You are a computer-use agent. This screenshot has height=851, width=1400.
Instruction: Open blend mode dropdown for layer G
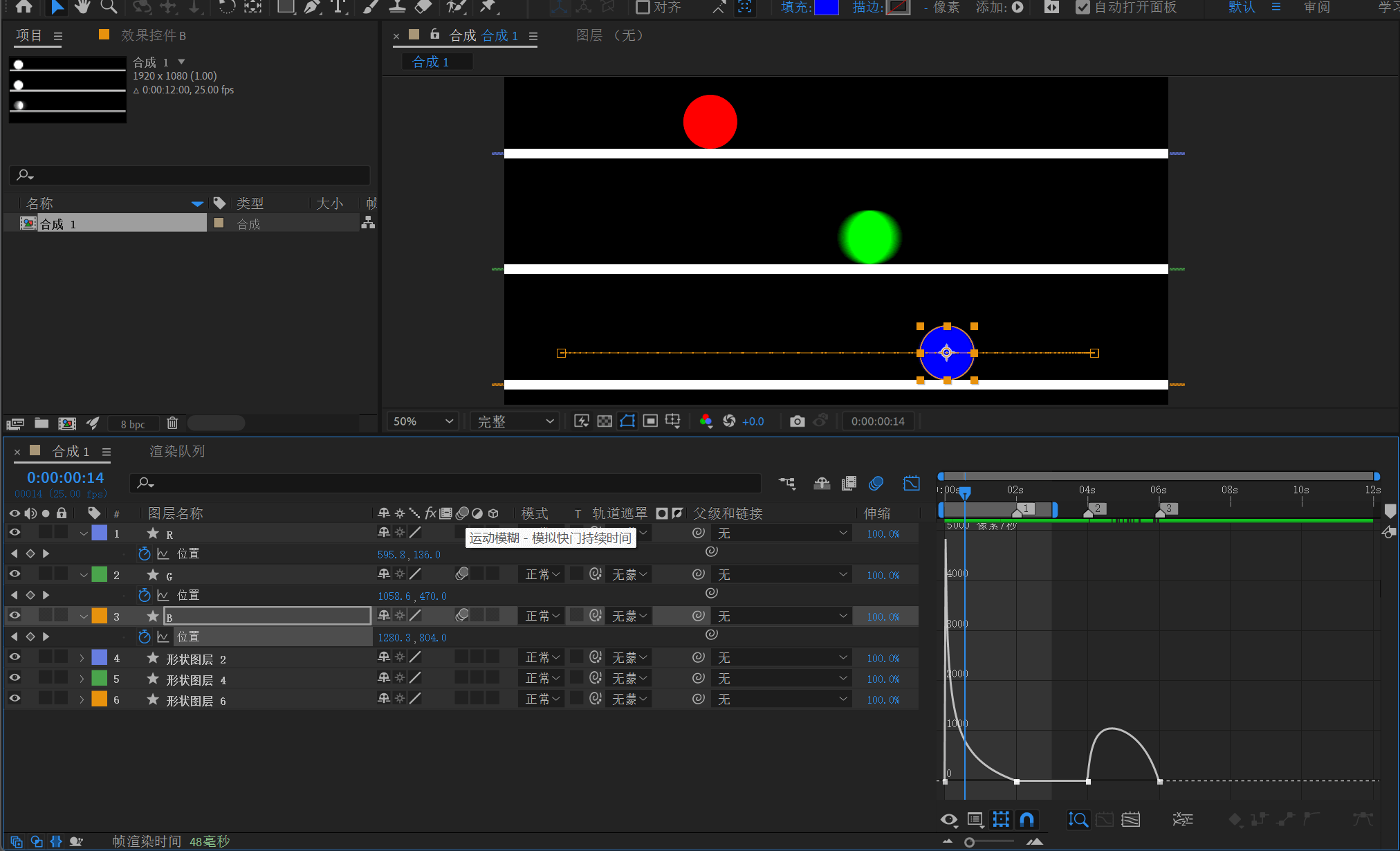[x=542, y=574]
